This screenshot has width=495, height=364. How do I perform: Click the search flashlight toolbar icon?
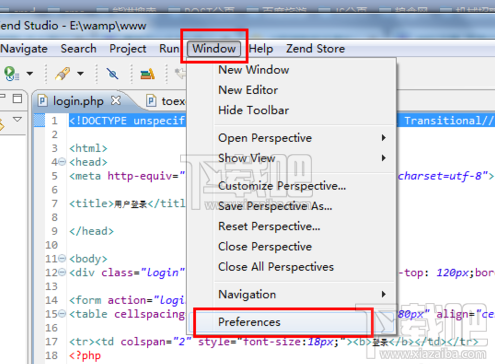click(63, 73)
